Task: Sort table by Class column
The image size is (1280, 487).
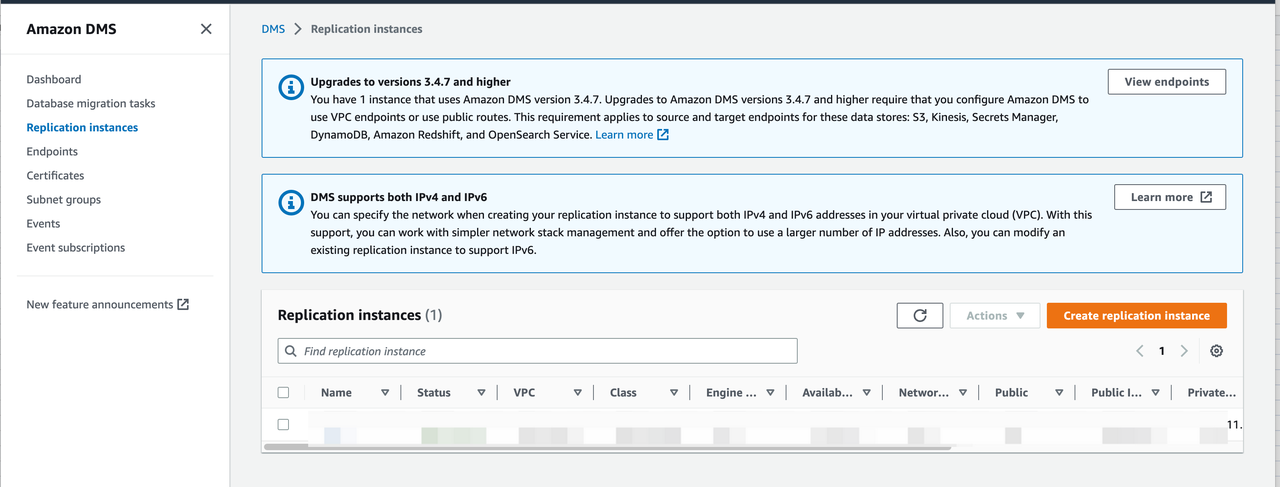Action: tap(674, 393)
